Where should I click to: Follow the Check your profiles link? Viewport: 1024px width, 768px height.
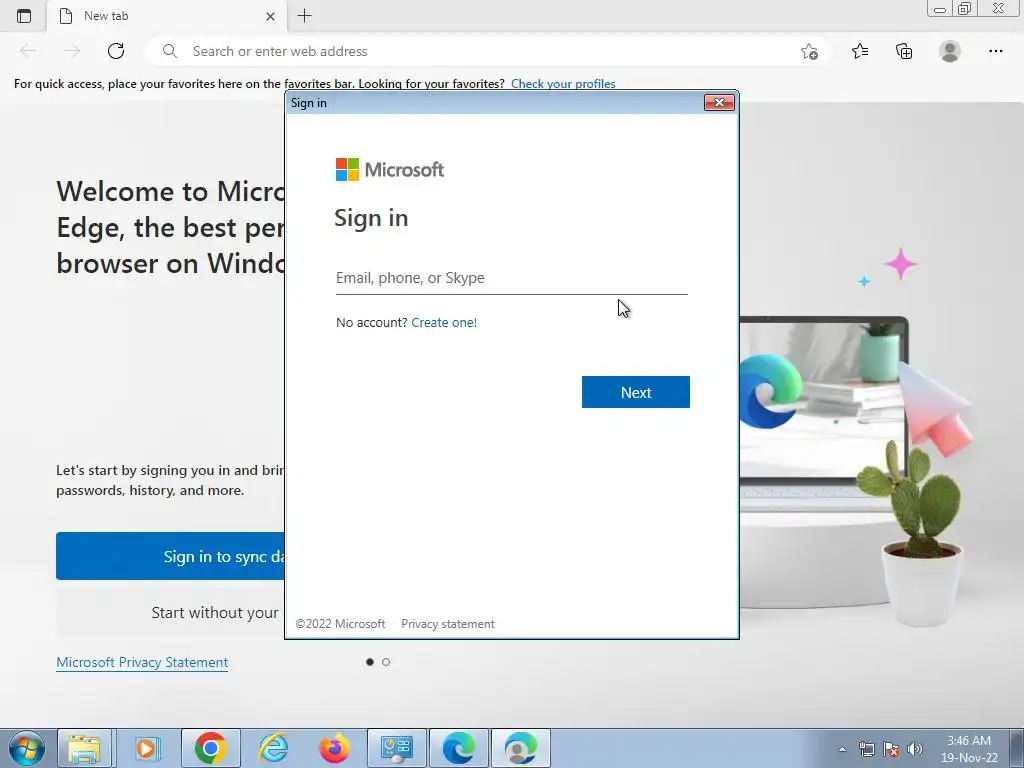coord(563,84)
